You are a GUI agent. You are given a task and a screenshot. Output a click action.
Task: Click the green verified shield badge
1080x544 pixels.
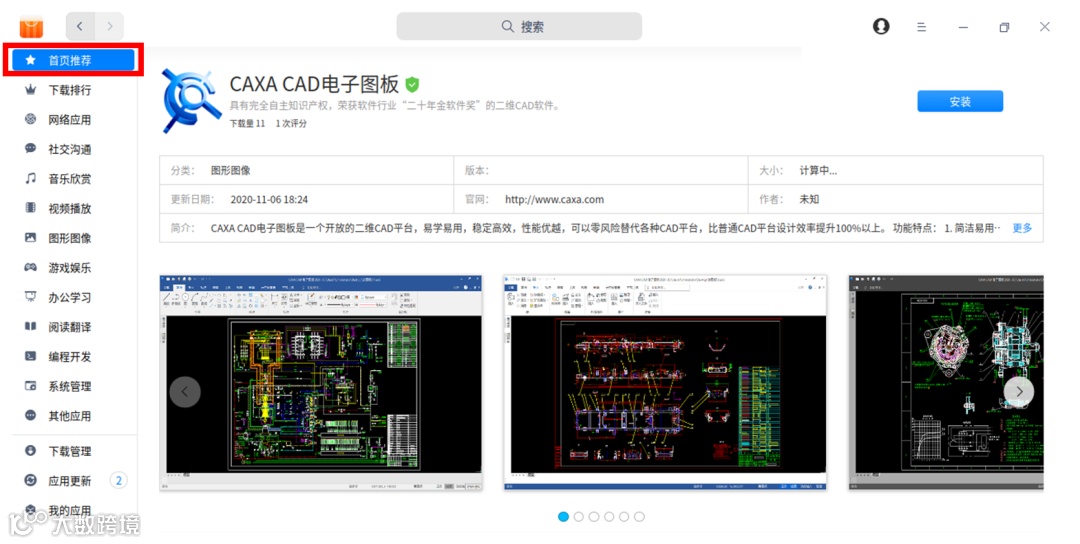point(412,85)
